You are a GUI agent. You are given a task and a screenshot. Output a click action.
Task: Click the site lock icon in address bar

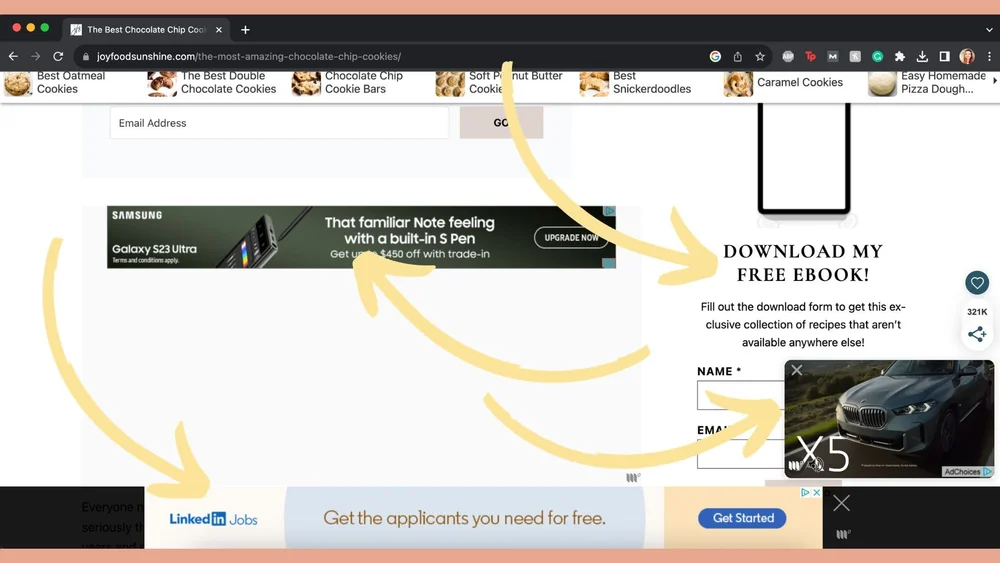pyautogui.click(x=86, y=56)
